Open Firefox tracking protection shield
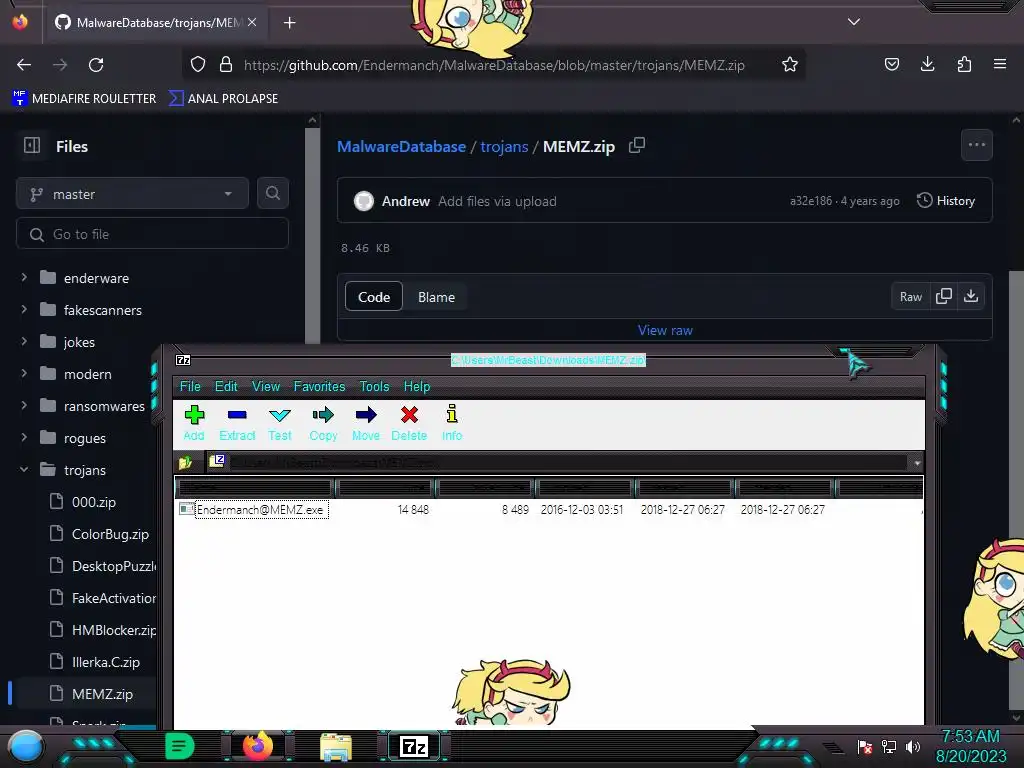The height and width of the screenshot is (768, 1024). pos(198,65)
